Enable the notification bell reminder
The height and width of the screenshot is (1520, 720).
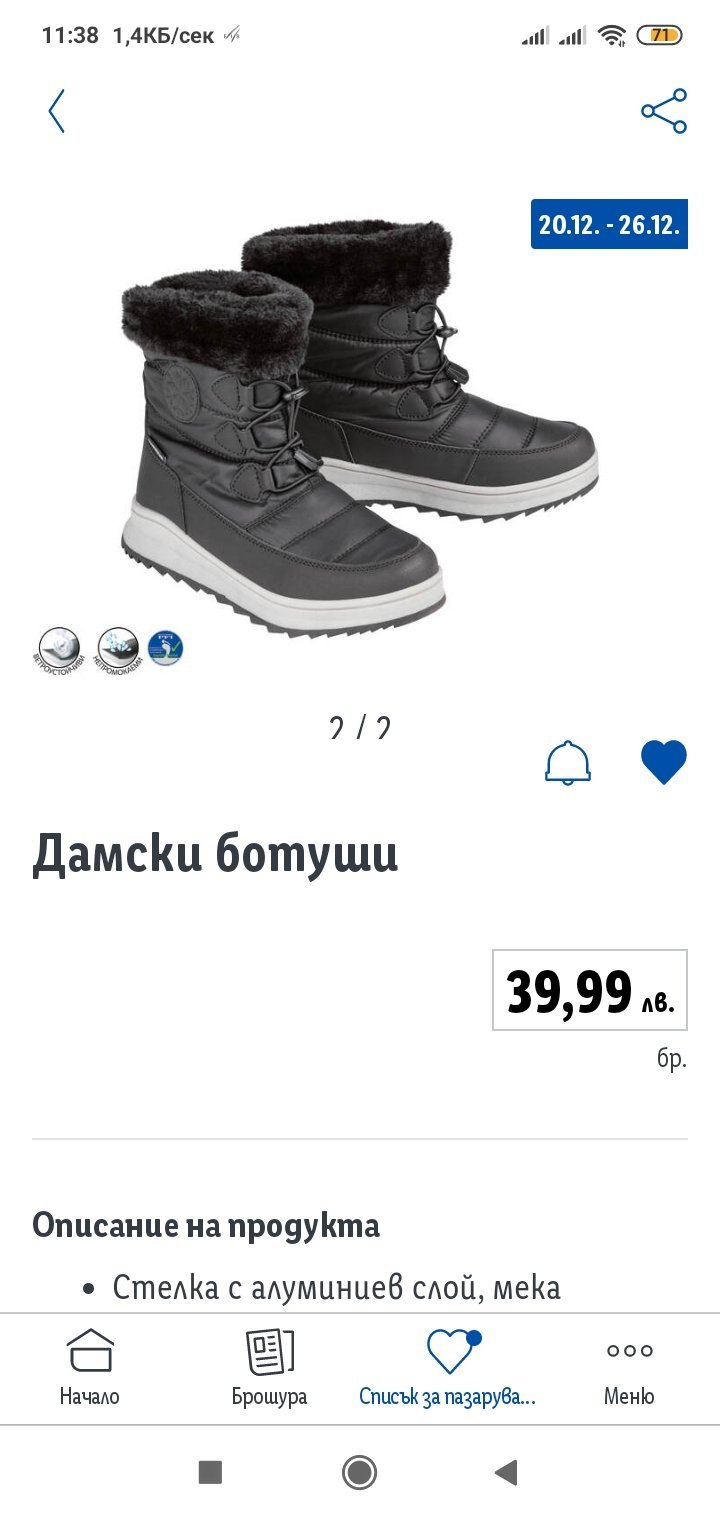568,763
